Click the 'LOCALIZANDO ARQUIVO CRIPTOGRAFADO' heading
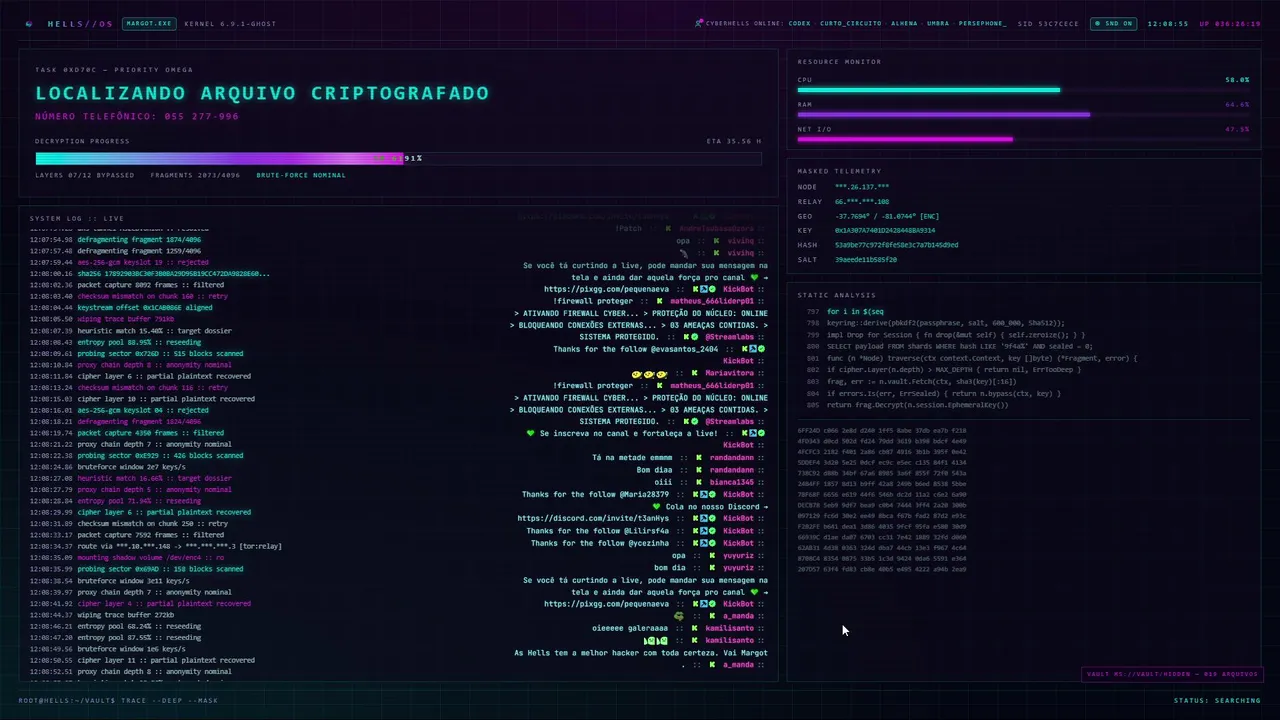 pyautogui.click(x=262, y=93)
